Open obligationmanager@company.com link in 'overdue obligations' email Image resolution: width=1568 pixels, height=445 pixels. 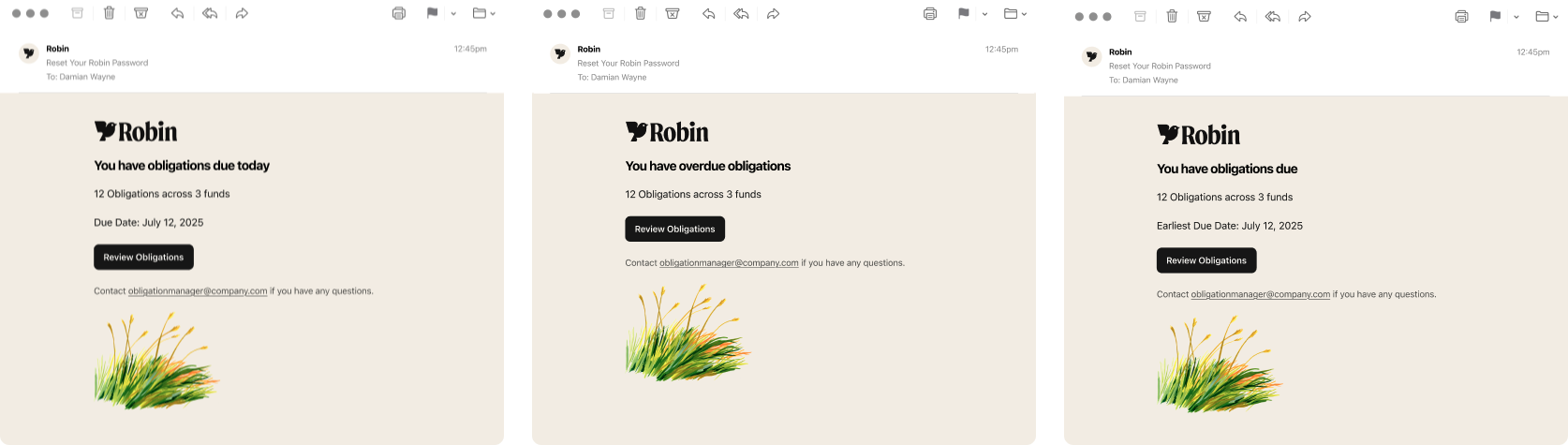click(x=729, y=263)
